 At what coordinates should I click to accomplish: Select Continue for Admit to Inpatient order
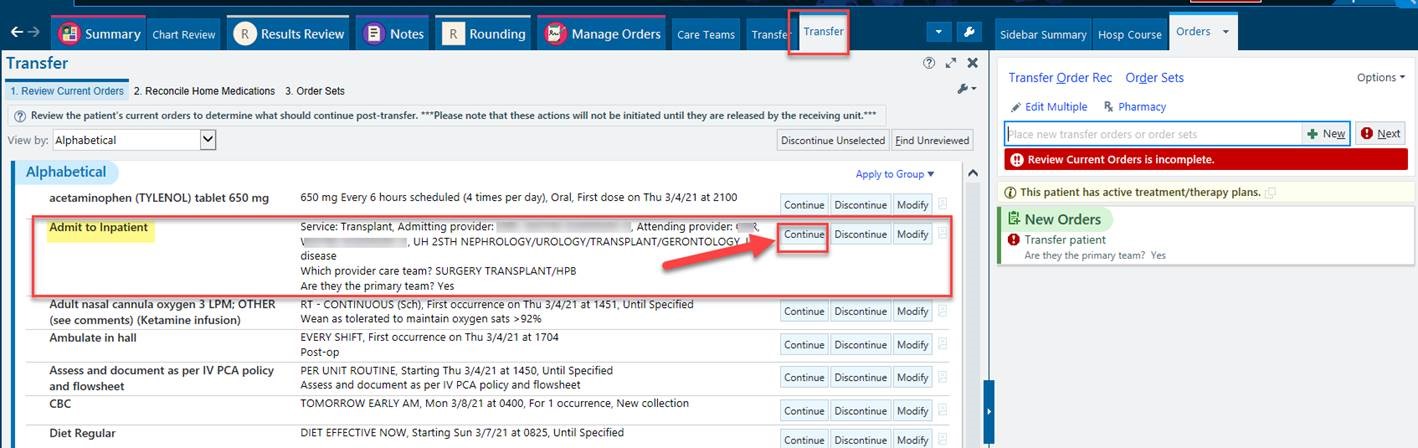point(804,234)
